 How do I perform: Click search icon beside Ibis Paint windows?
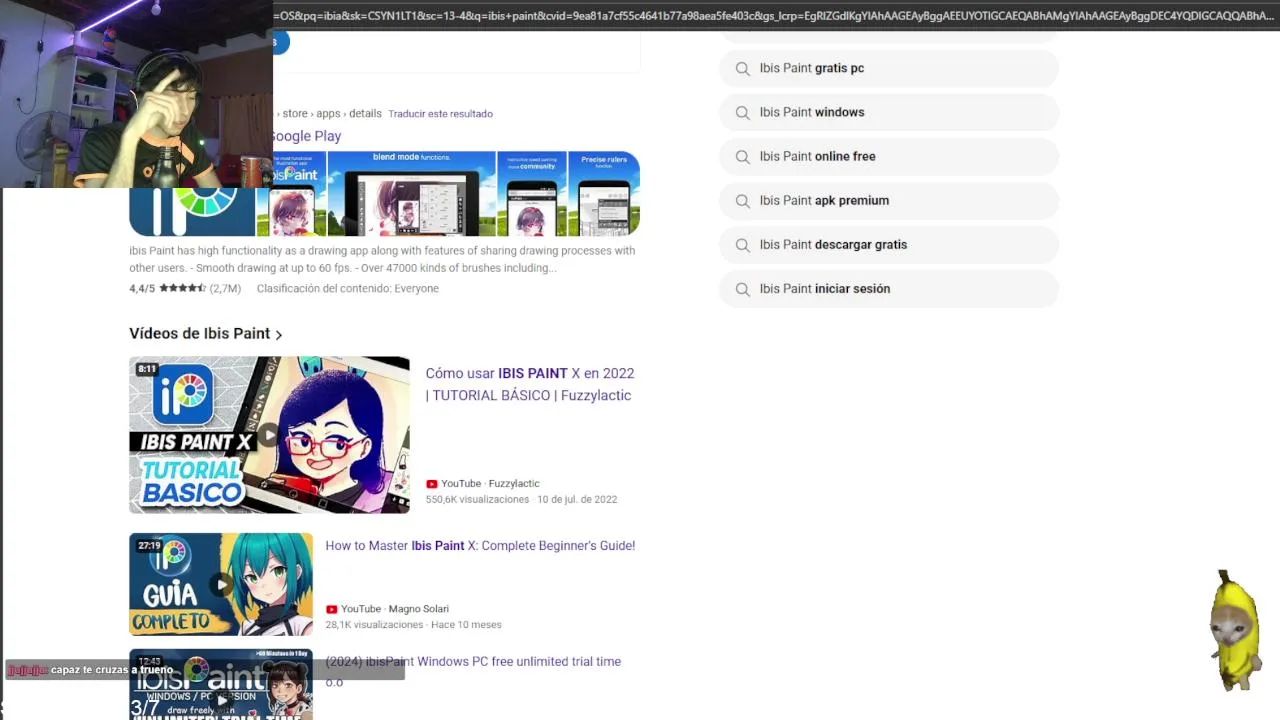742,113
